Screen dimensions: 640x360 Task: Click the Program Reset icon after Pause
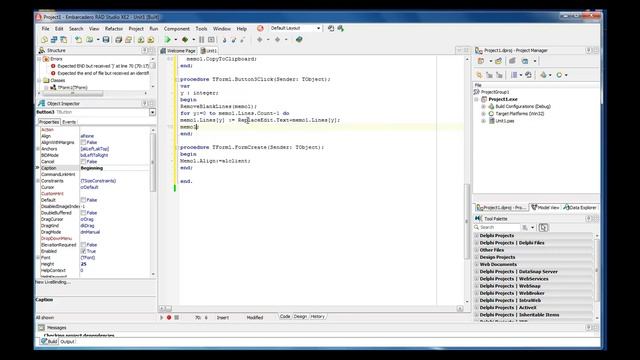pyautogui.click(x=211, y=40)
